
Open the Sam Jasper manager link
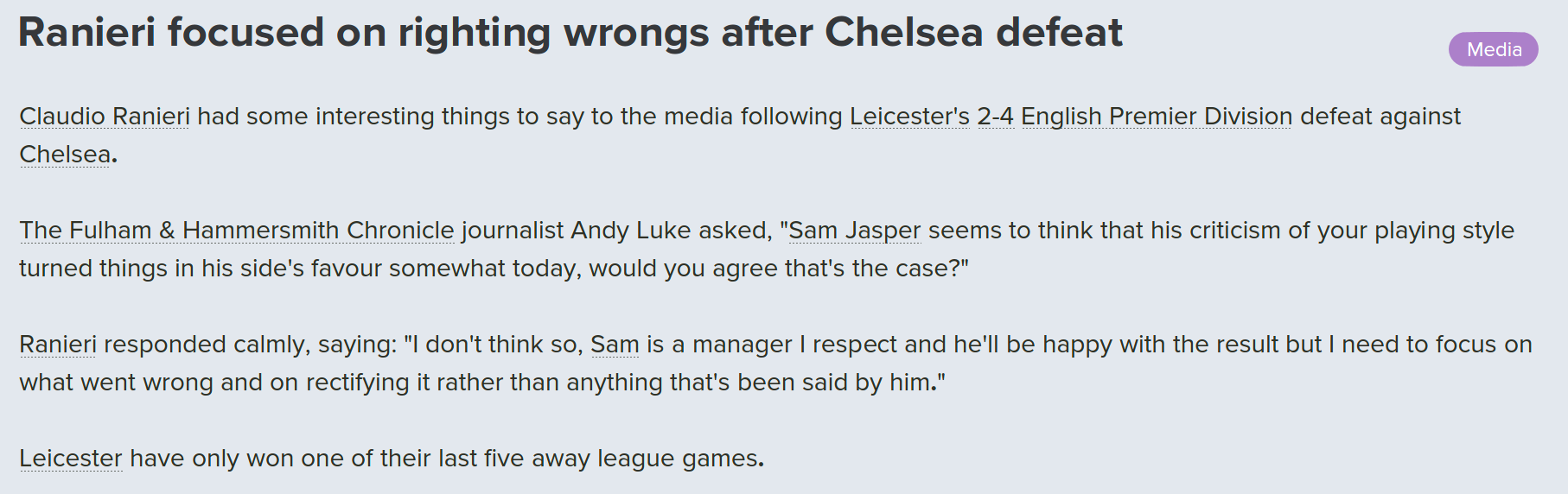pos(855,231)
